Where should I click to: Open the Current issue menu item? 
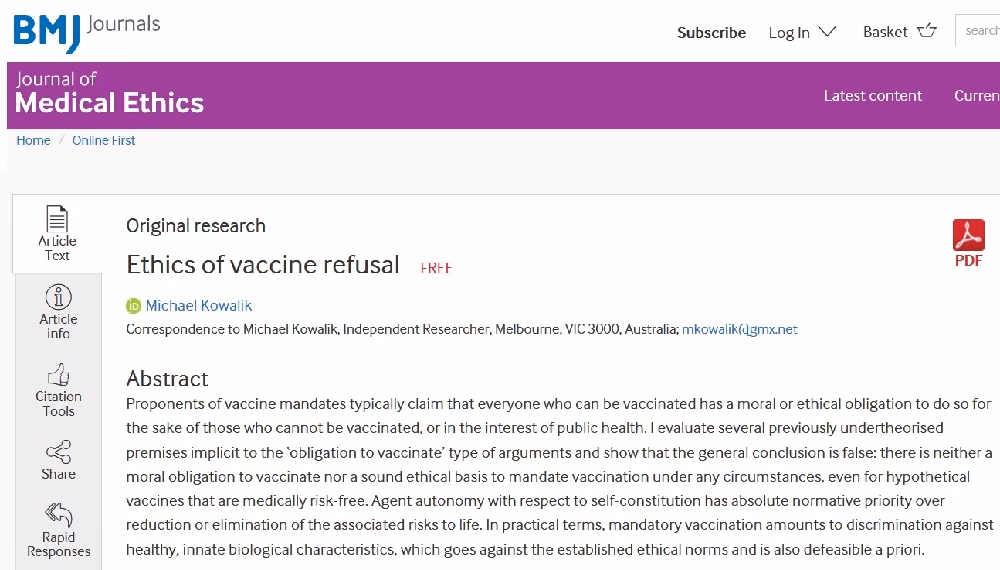976,96
